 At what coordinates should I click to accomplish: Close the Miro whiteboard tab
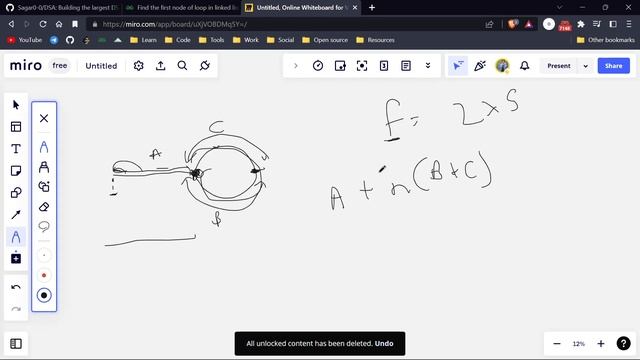(x=355, y=7)
